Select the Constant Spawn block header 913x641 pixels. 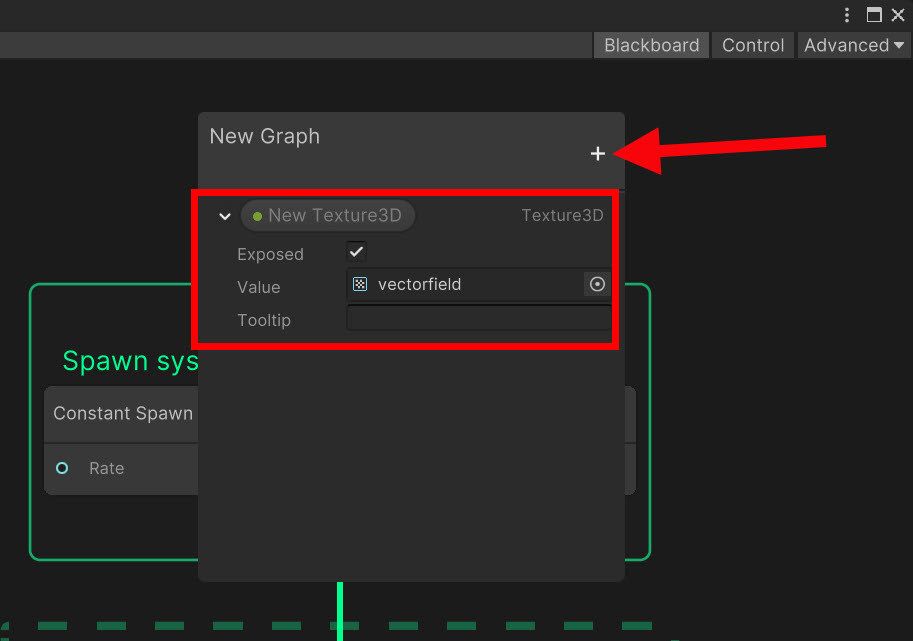[x=122, y=413]
